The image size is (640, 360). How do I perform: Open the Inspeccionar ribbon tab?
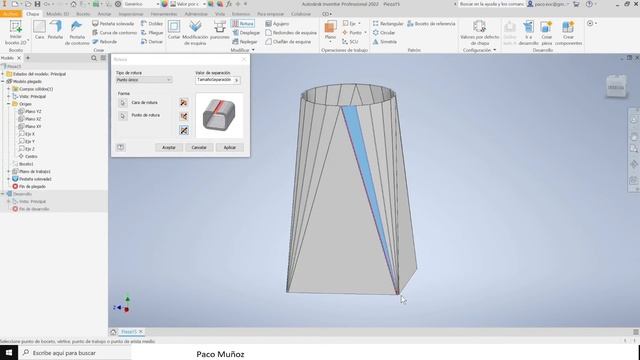(131, 14)
